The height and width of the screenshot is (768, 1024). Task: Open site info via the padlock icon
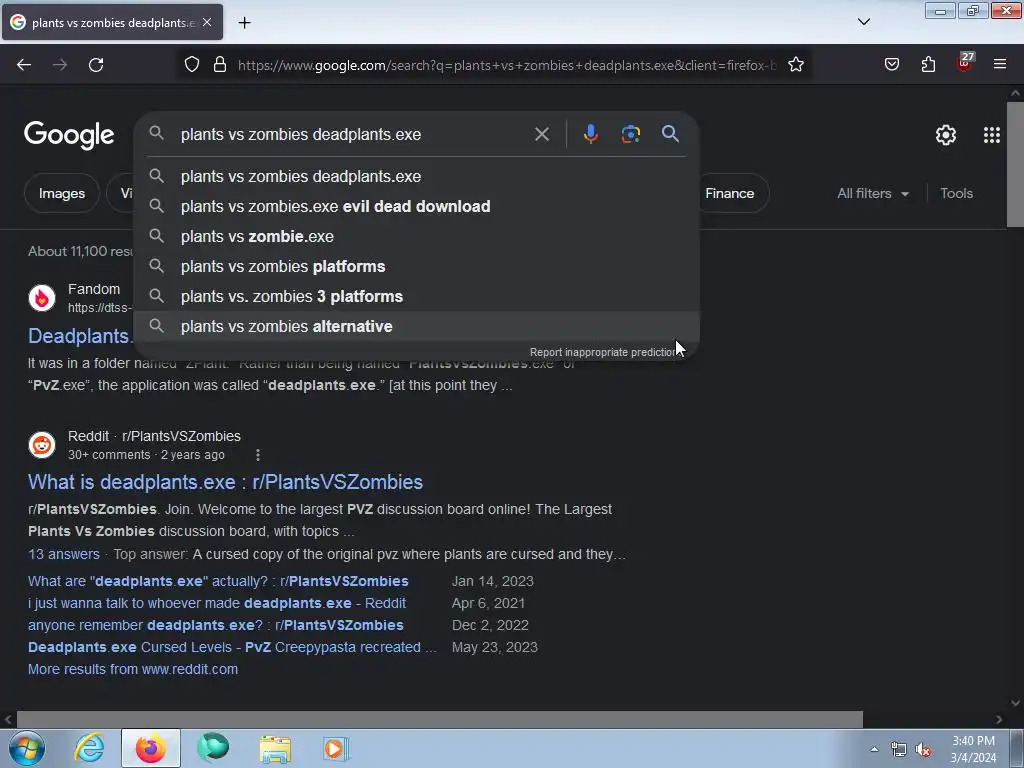(x=220, y=65)
